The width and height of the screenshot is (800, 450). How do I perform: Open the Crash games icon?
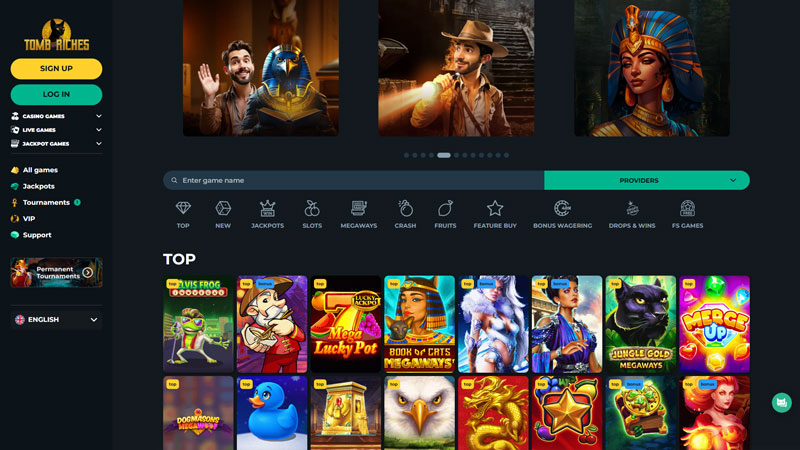405,209
